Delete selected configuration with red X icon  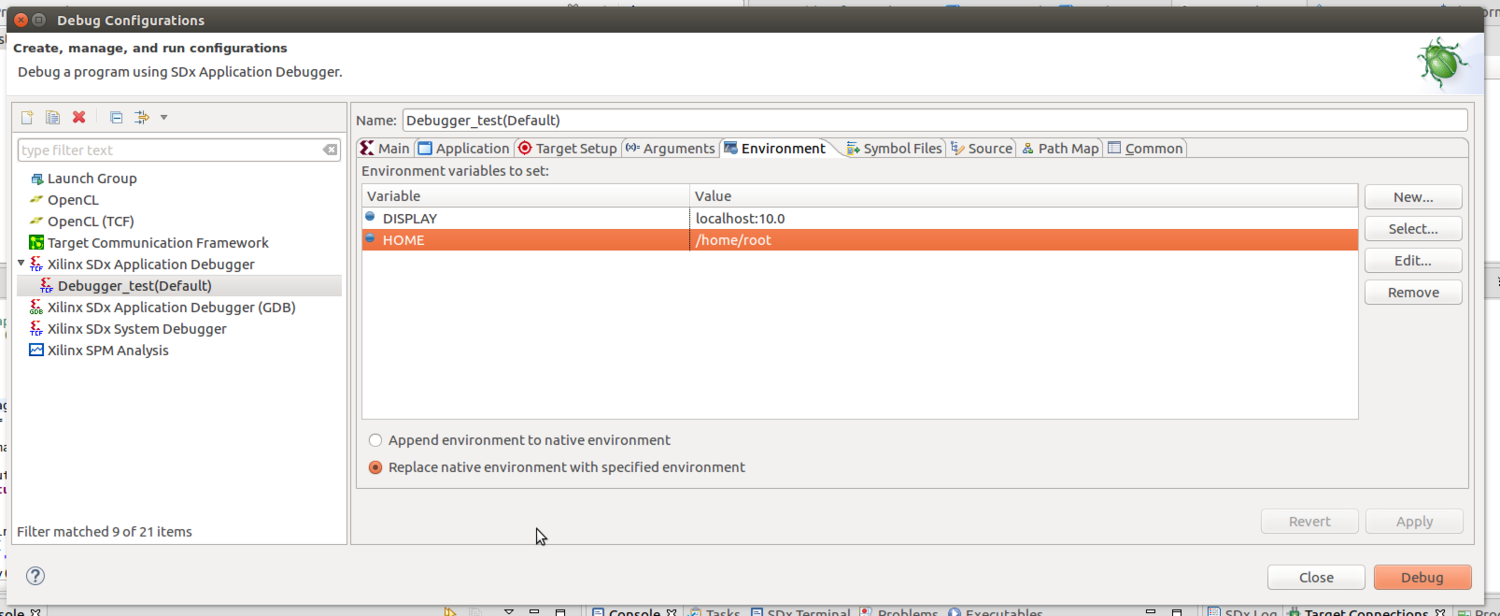pos(79,118)
